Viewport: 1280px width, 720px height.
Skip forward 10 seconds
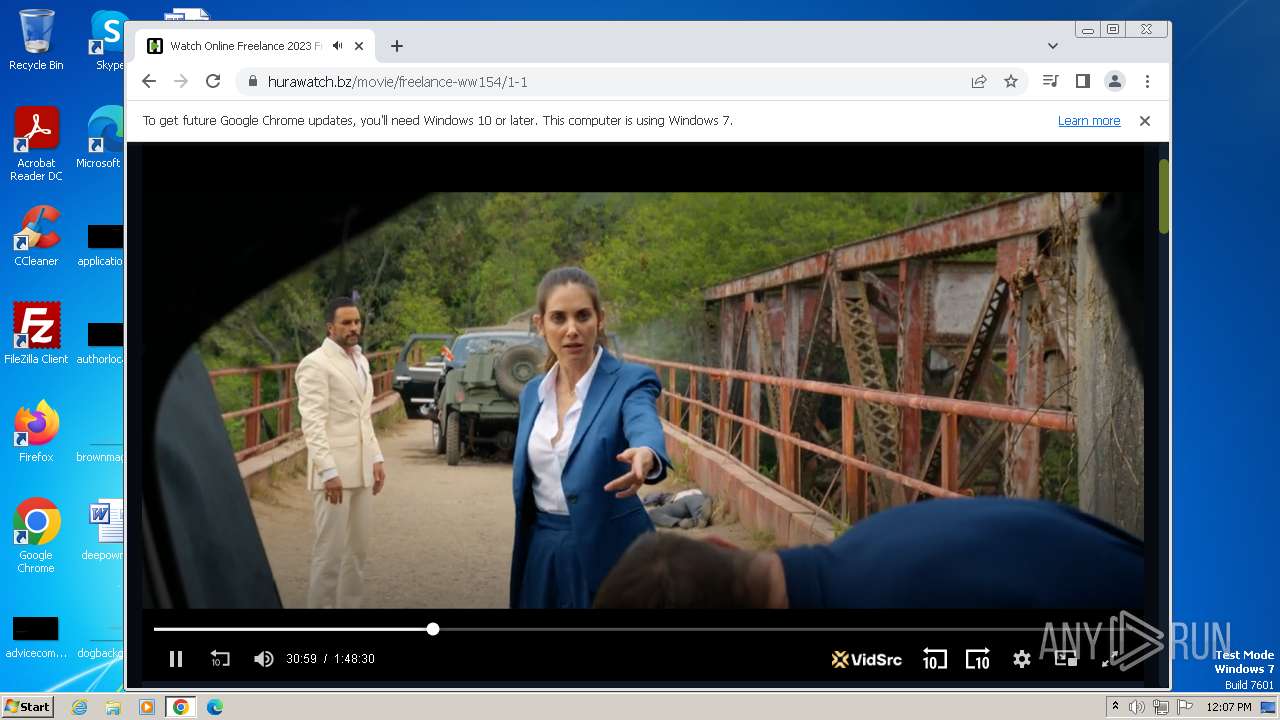click(x=977, y=659)
